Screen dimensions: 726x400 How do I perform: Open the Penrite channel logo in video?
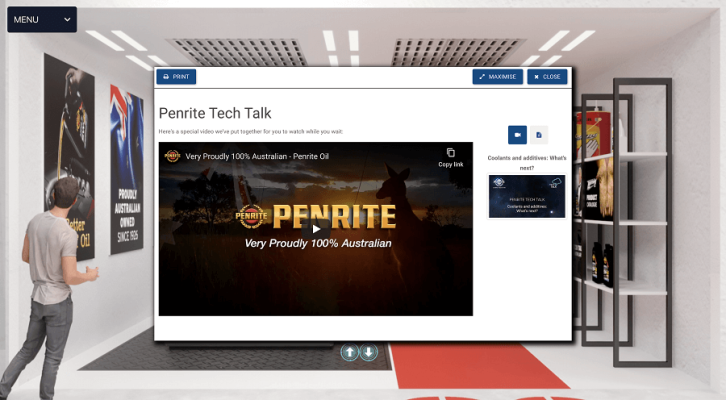tap(172, 156)
